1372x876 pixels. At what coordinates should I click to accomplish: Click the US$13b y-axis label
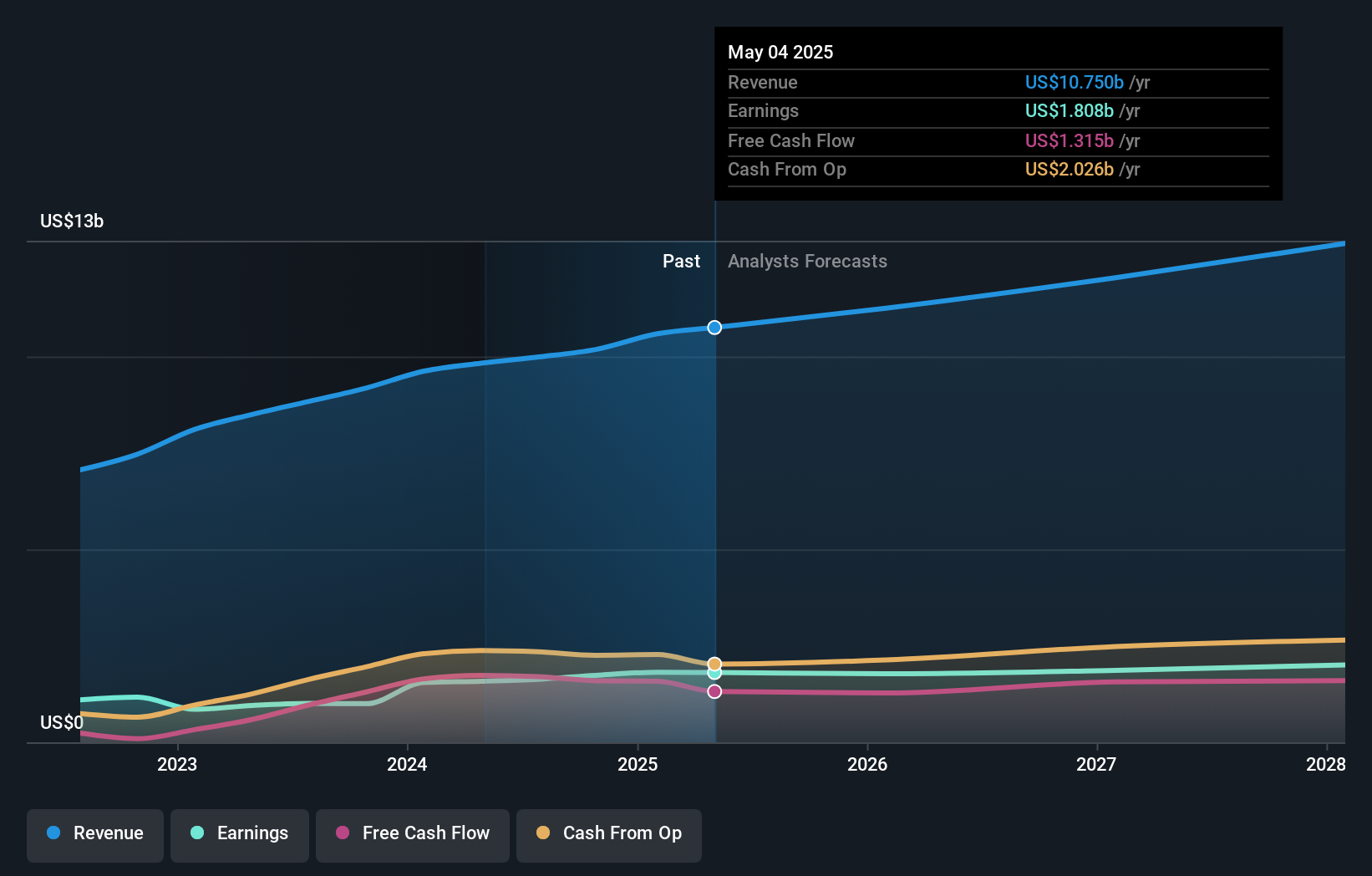(x=72, y=222)
